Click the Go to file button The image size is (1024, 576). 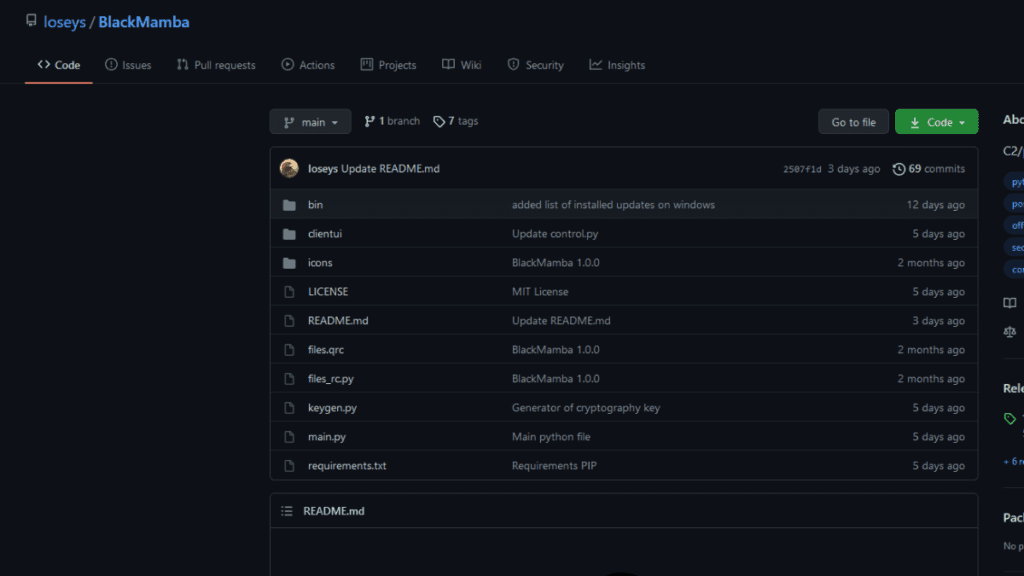(x=854, y=122)
